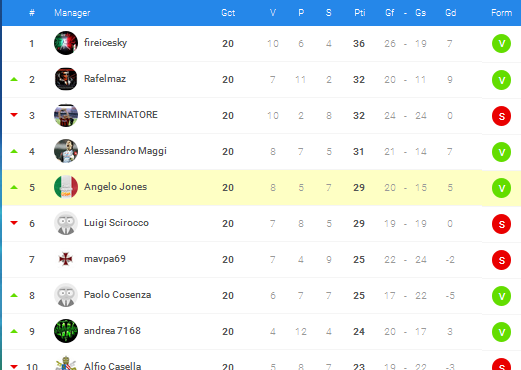Screen dimensions: 521x370
Task: Sort table by Pti column header
Action: click(360, 13)
